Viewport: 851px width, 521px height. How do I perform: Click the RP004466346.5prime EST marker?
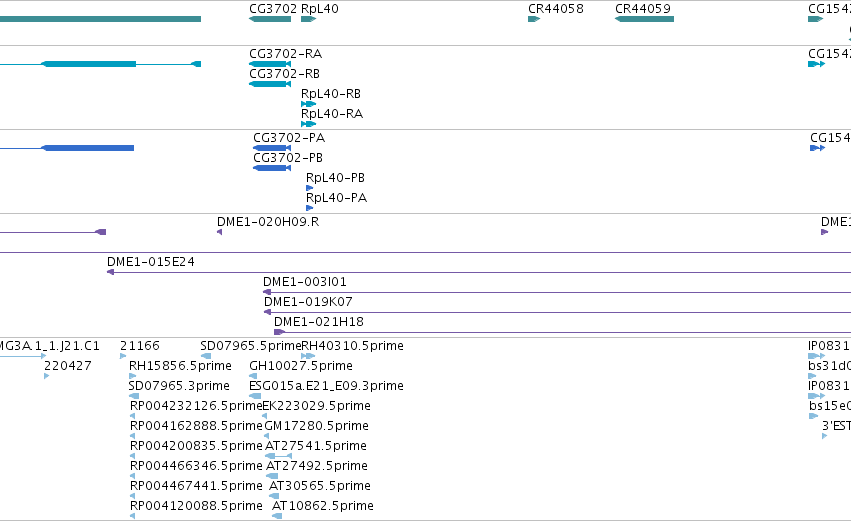[x=132, y=477]
